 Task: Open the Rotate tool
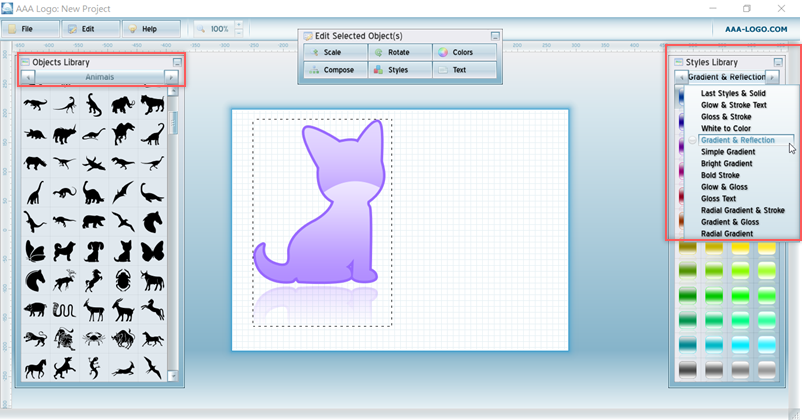coord(400,52)
